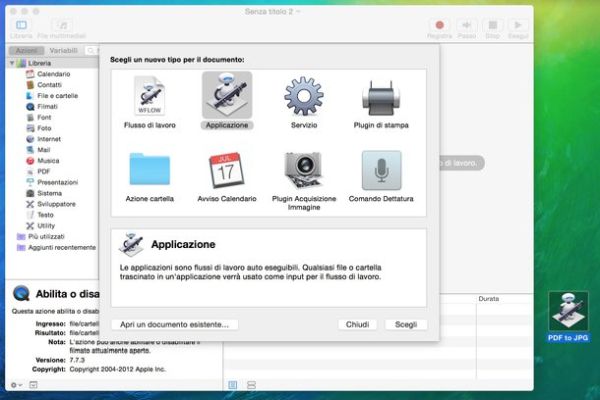600x400 pixels.
Task: Select Plugin Acquisizione Immagine icon
Action: (x=303, y=170)
